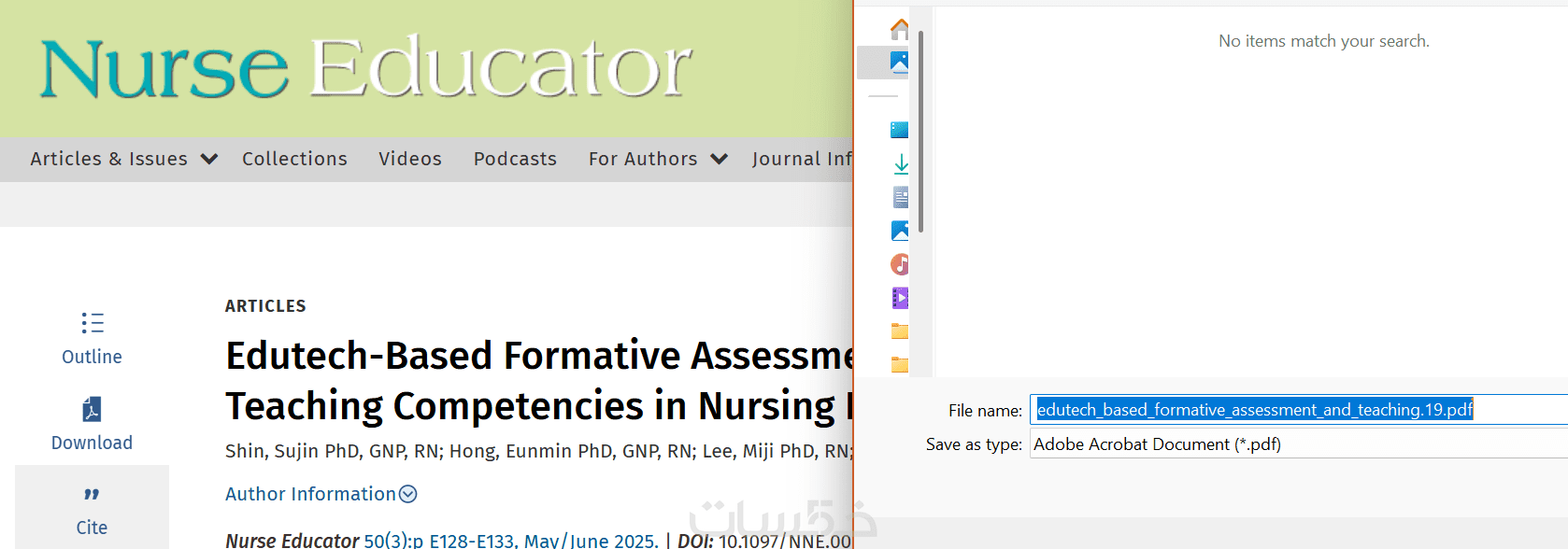The width and height of the screenshot is (1568, 549).
Task: Open the Collections menu item
Action: point(294,159)
